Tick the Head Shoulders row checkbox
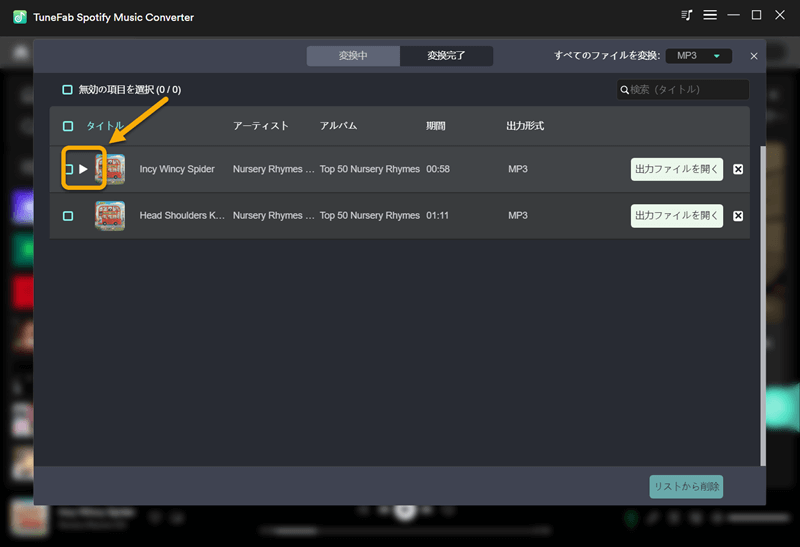 tap(68, 216)
